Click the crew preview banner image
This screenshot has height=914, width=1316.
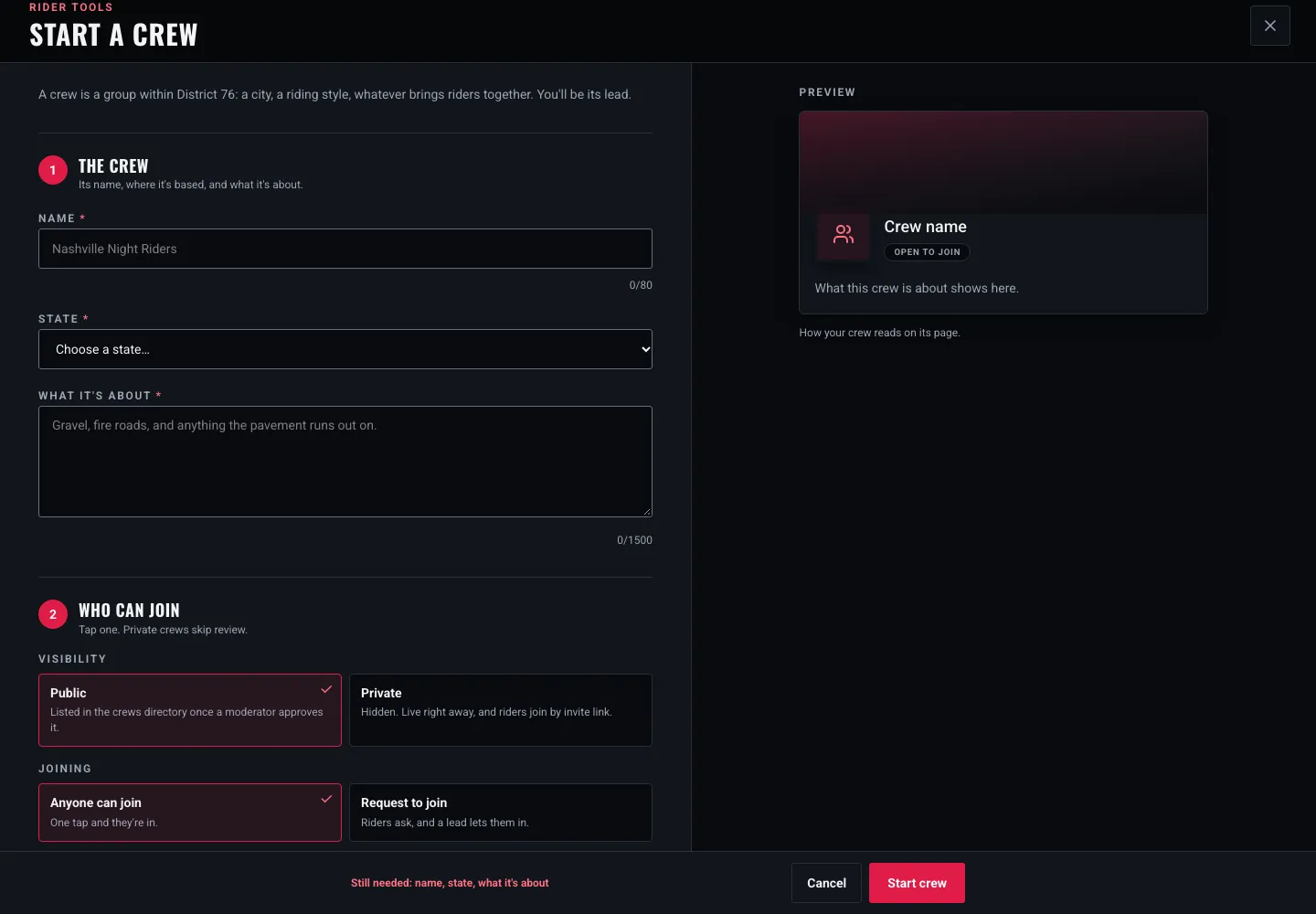click(1003, 163)
